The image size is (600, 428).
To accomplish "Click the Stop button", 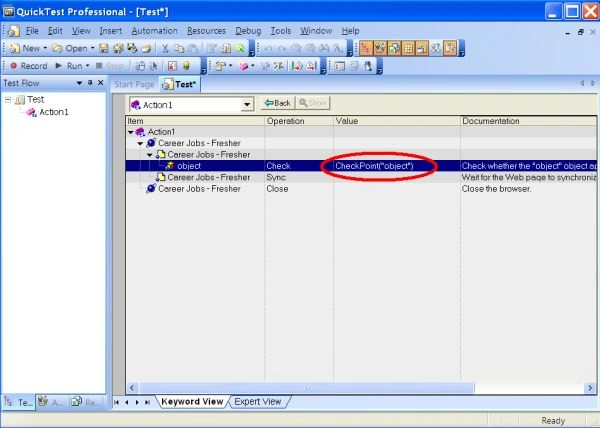I will coord(109,66).
